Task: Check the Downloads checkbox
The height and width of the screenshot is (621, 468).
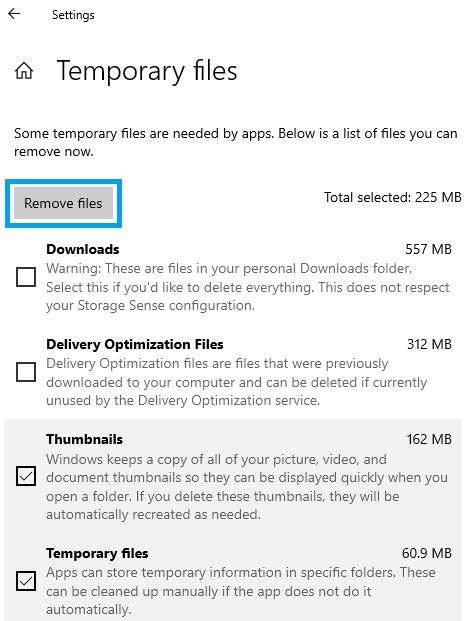Action: [x=26, y=277]
